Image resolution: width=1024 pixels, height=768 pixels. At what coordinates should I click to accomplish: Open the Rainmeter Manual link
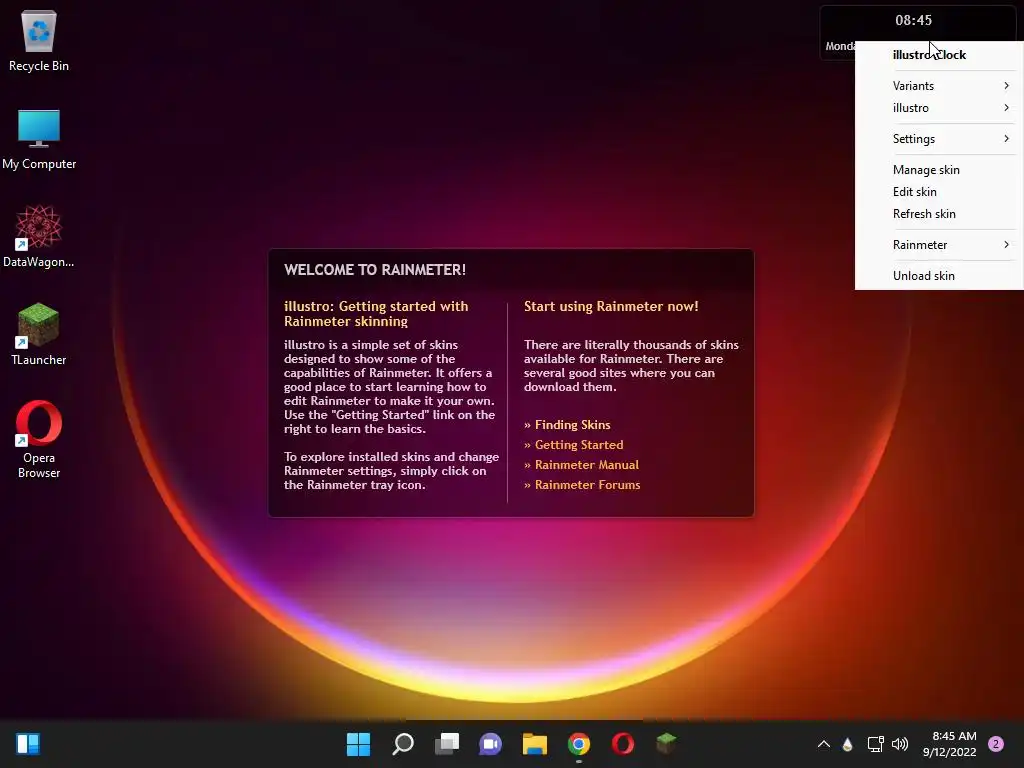(586, 464)
